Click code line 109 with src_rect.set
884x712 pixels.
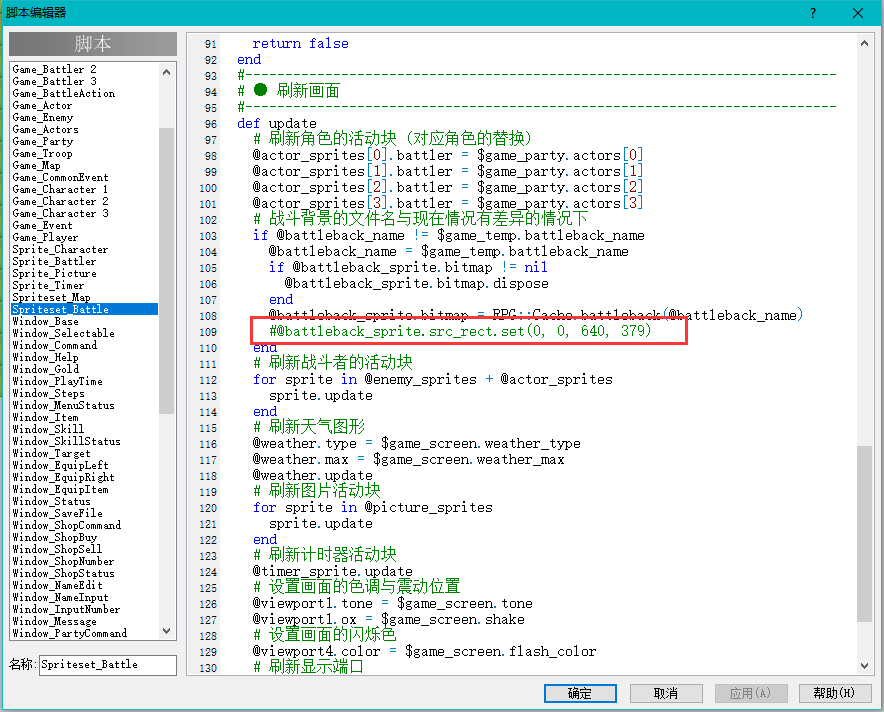460,331
